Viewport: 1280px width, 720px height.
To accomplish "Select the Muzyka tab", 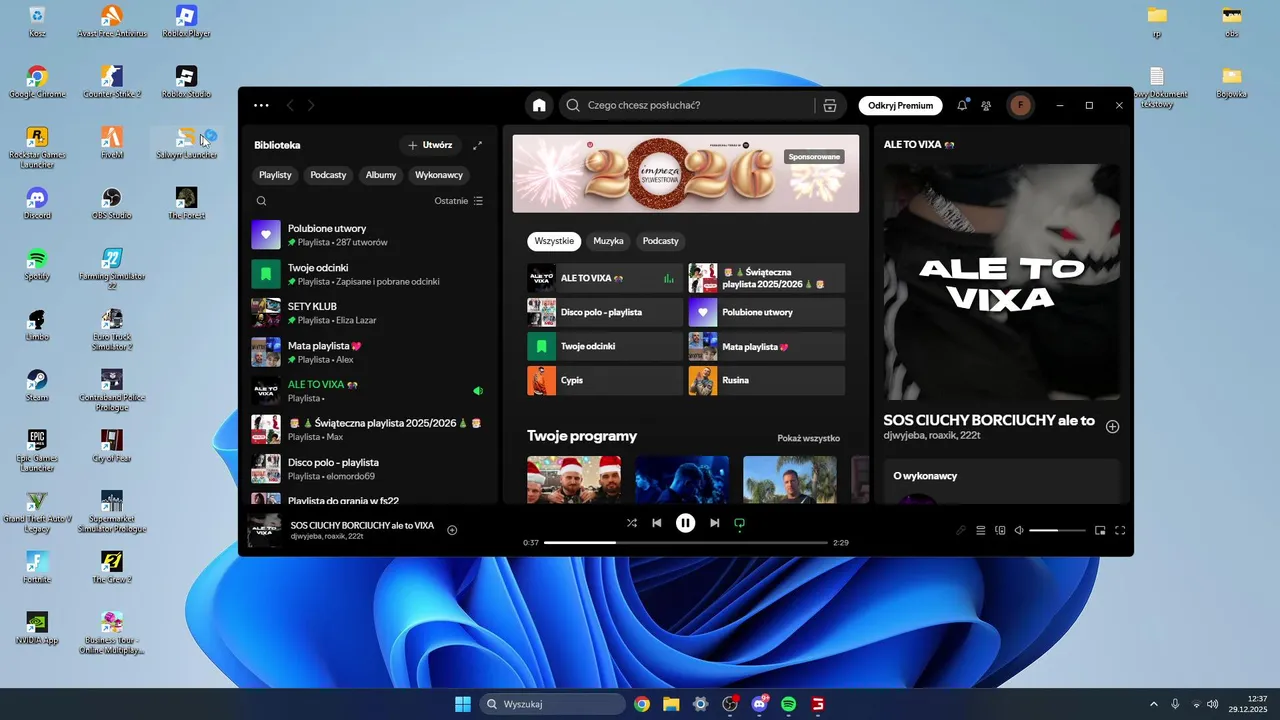I will (x=608, y=241).
